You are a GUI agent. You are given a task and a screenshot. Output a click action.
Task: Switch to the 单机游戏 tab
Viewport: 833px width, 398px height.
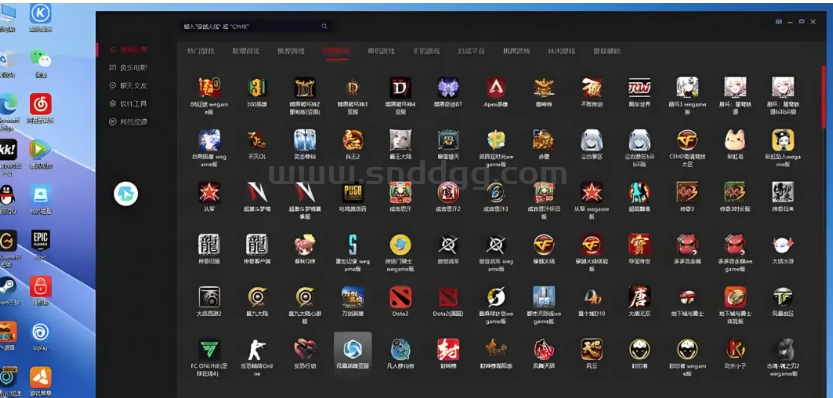pos(381,51)
